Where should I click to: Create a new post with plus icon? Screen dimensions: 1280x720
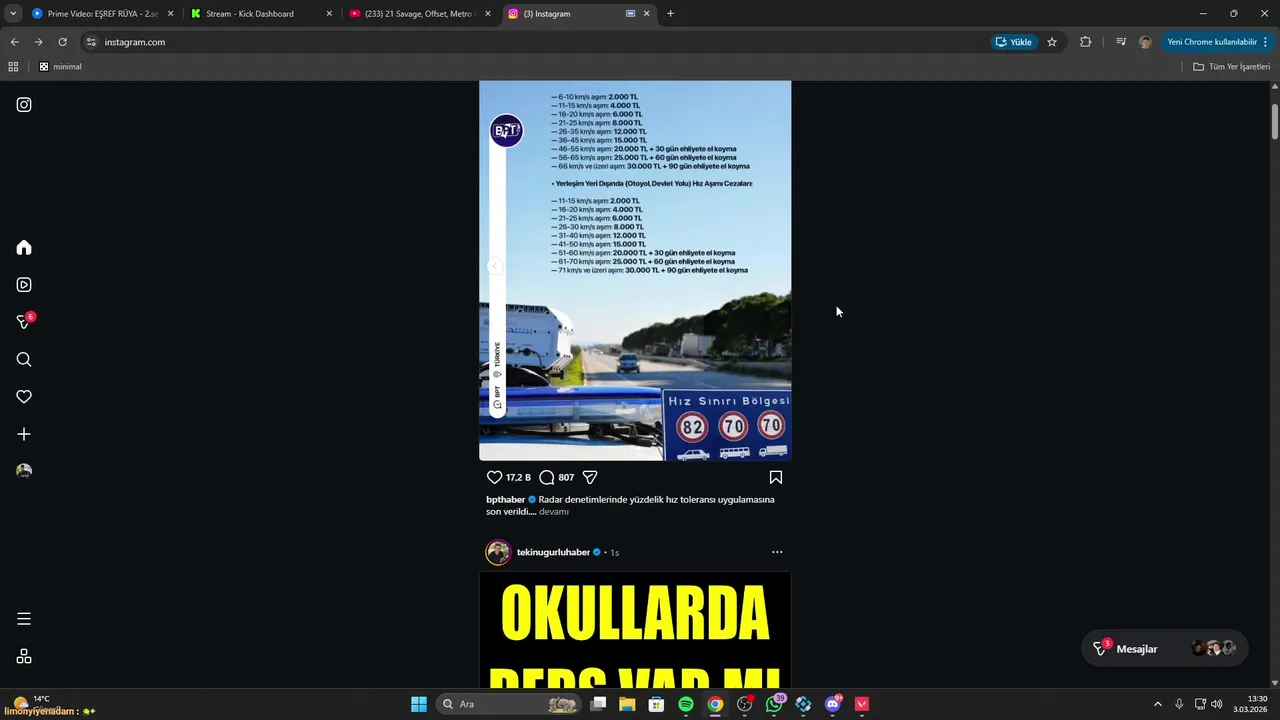point(24,434)
